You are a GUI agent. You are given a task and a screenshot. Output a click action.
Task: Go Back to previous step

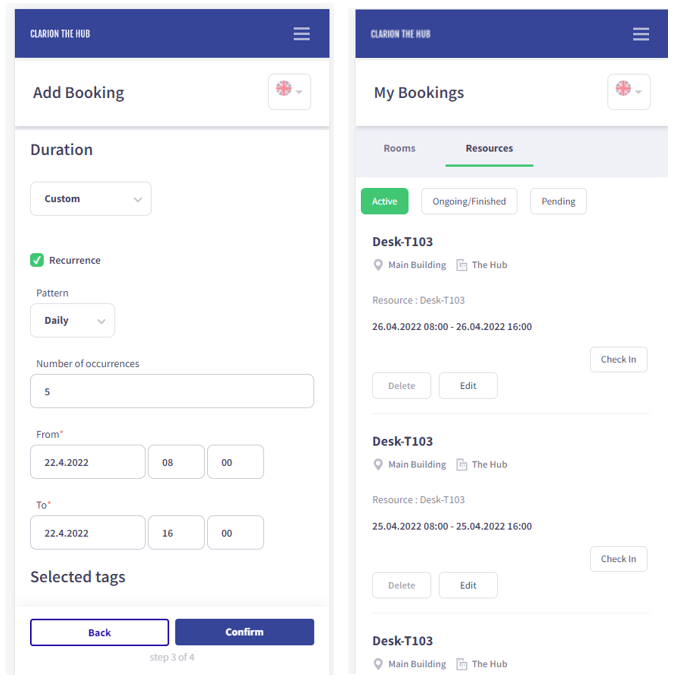point(99,632)
